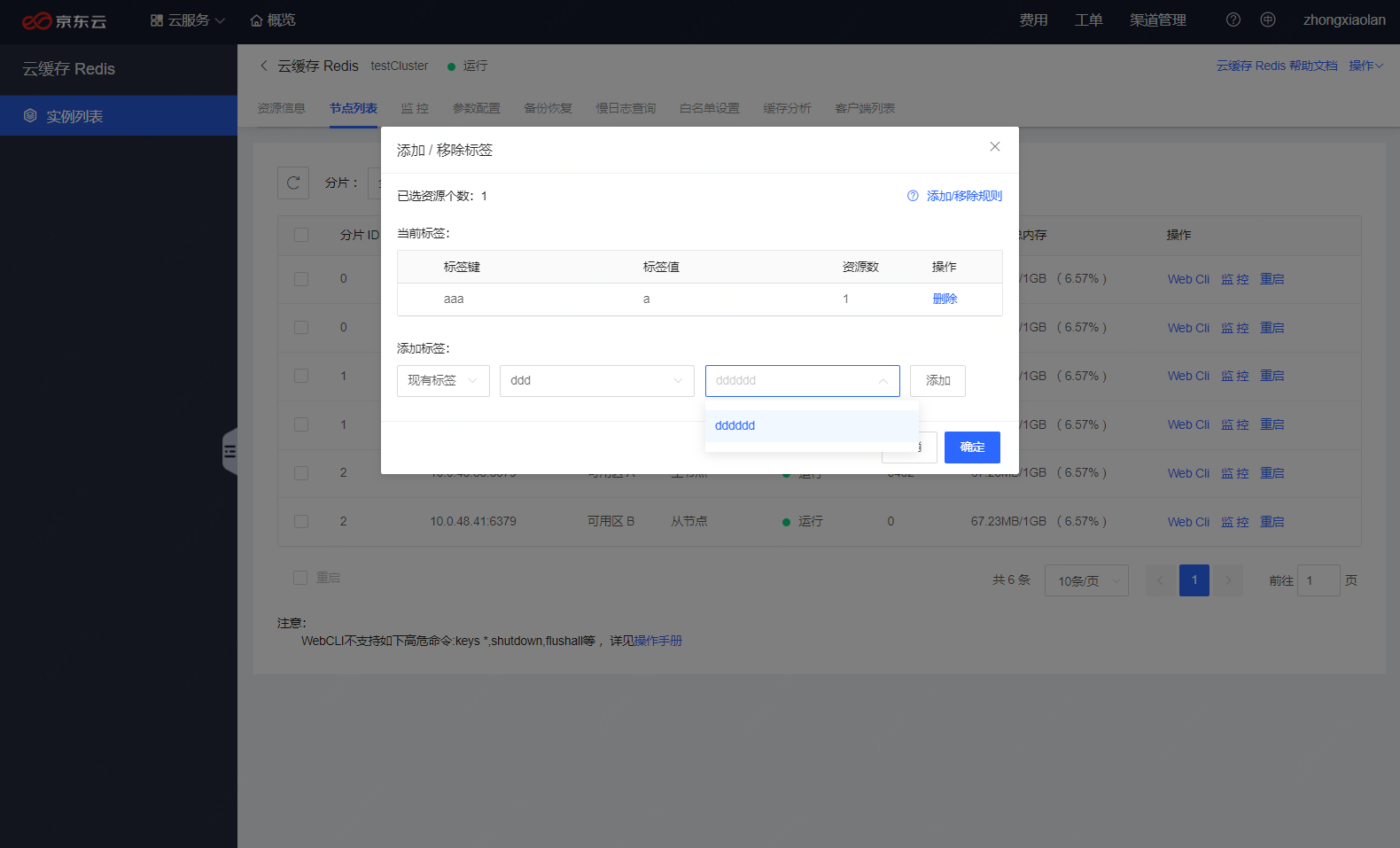Select 实例列表 in the sidebar
1400x848 pixels.
pyautogui.click(x=119, y=116)
